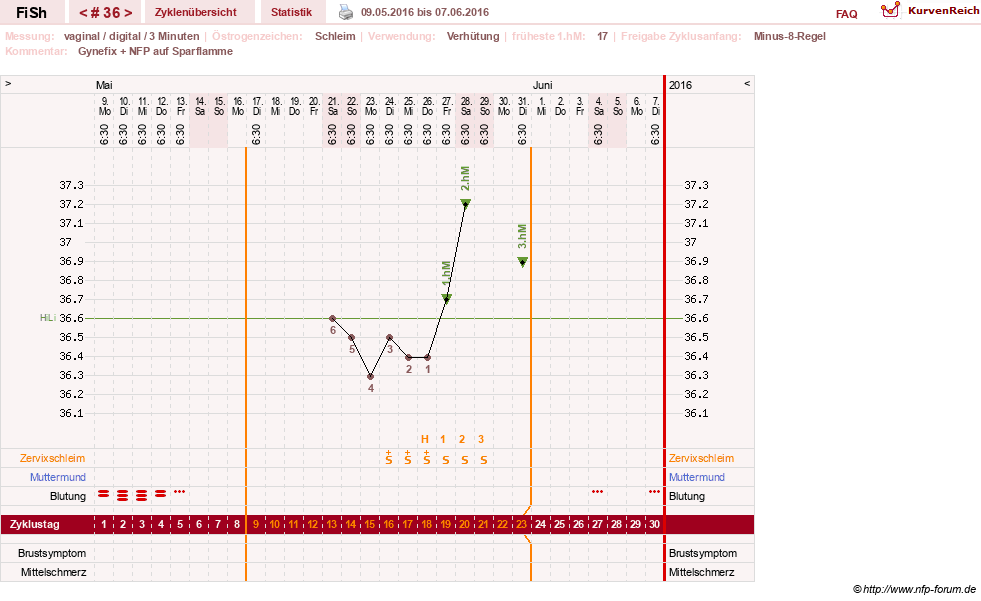The height and width of the screenshot is (601, 981).
Task: Click the 3.hM green triangle marker
Action: click(x=522, y=261)
